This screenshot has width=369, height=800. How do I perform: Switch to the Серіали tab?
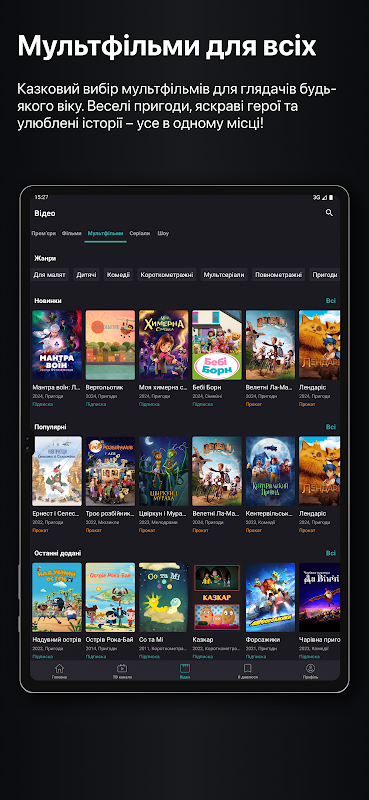140,233
